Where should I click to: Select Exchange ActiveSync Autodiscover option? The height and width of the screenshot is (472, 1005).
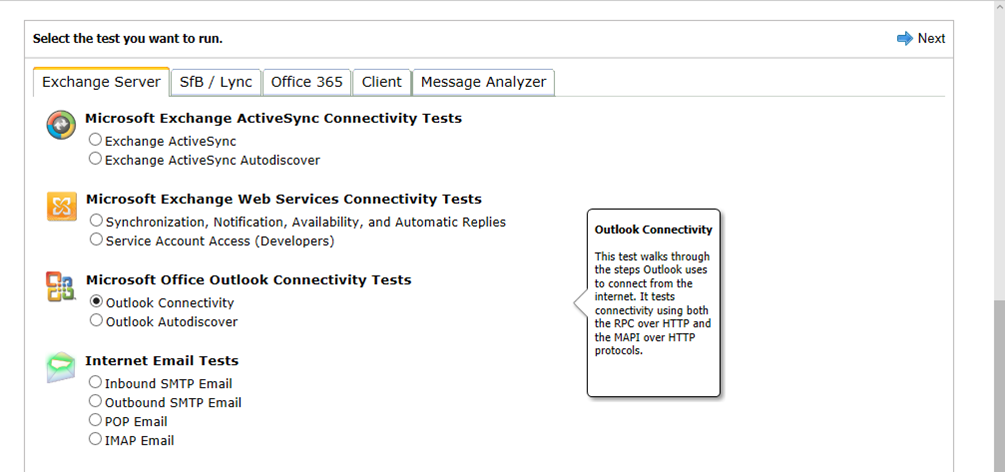click(x=96, y=158)
